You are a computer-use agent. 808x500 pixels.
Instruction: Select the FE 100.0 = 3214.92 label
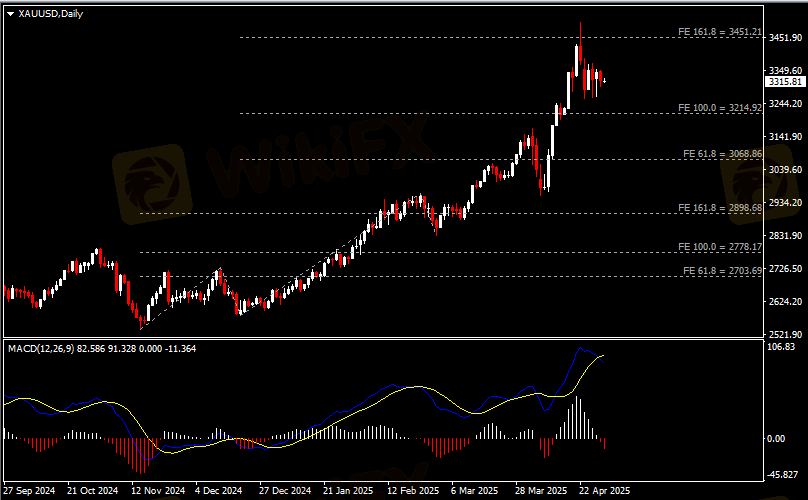[720, 108]
